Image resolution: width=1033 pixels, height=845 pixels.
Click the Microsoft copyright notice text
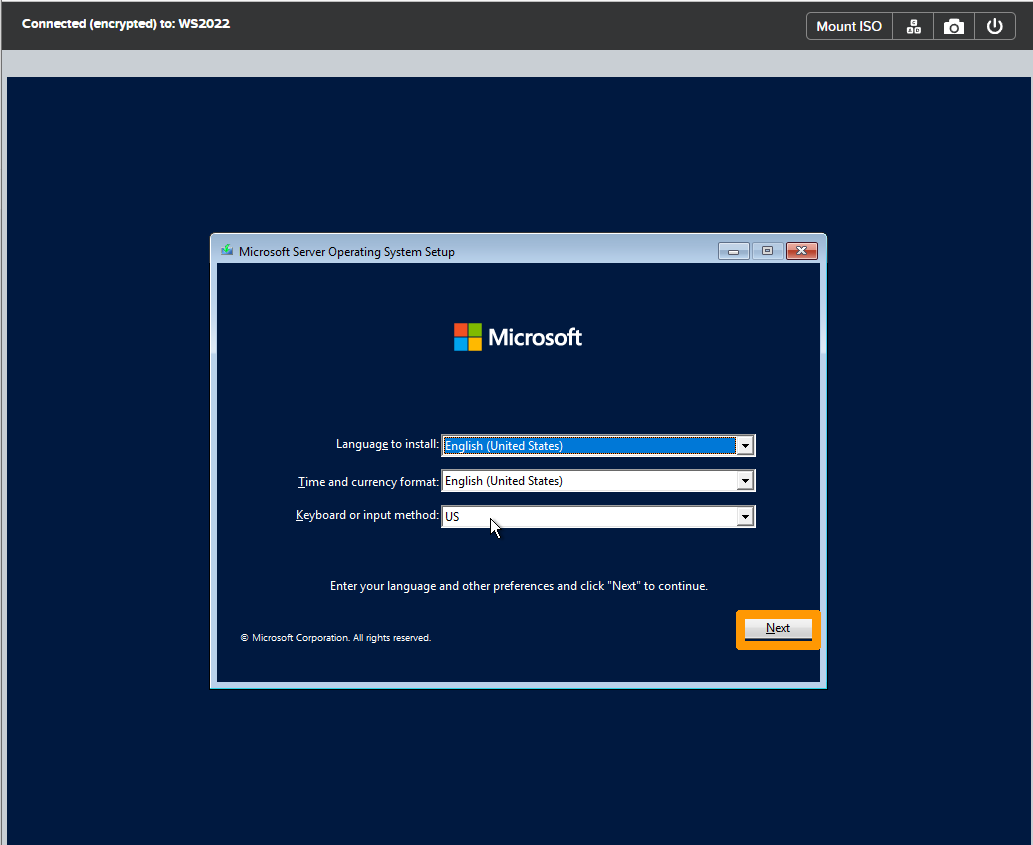(335, 637)
